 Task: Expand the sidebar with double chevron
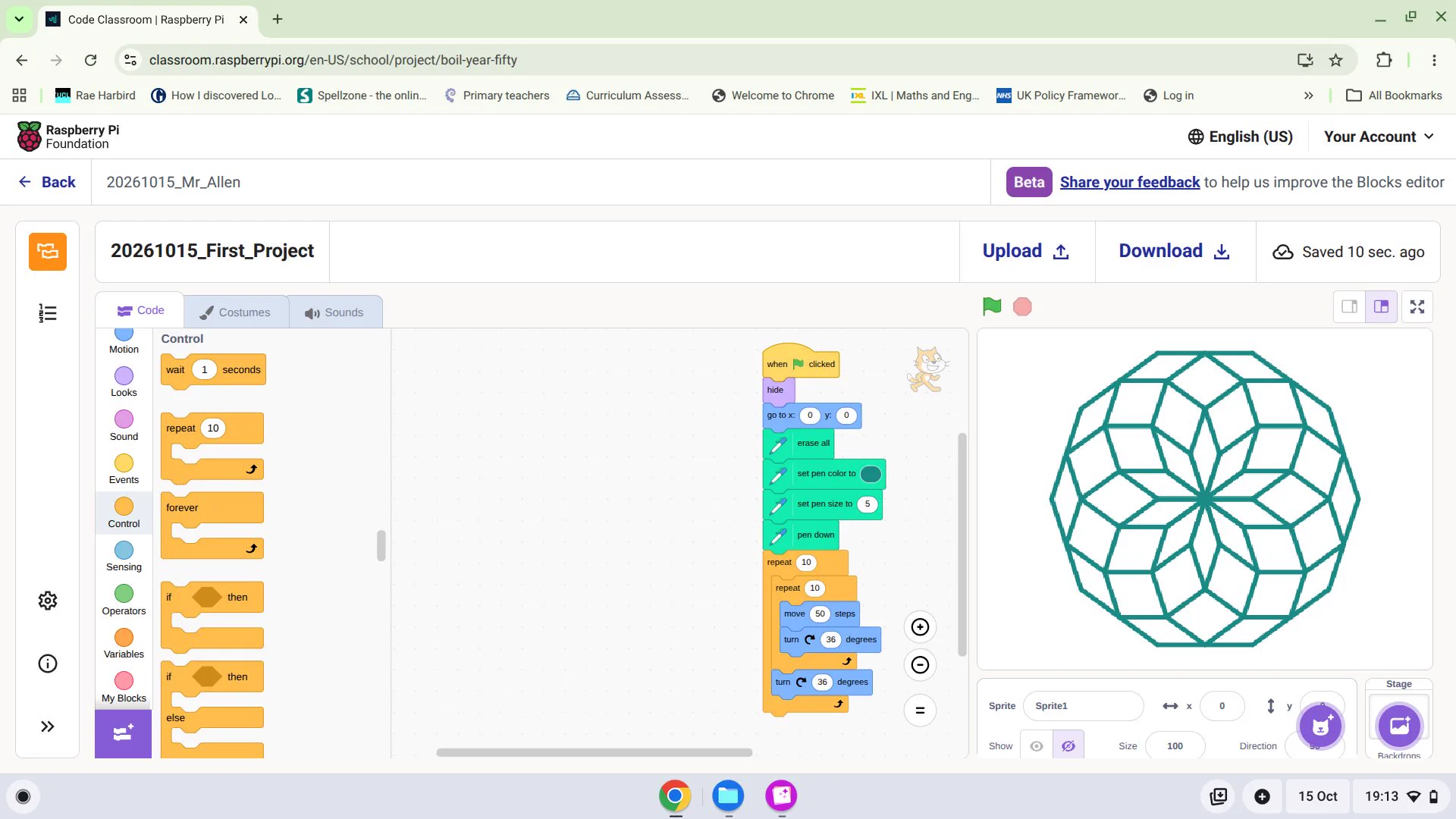[x=48, y=726]
